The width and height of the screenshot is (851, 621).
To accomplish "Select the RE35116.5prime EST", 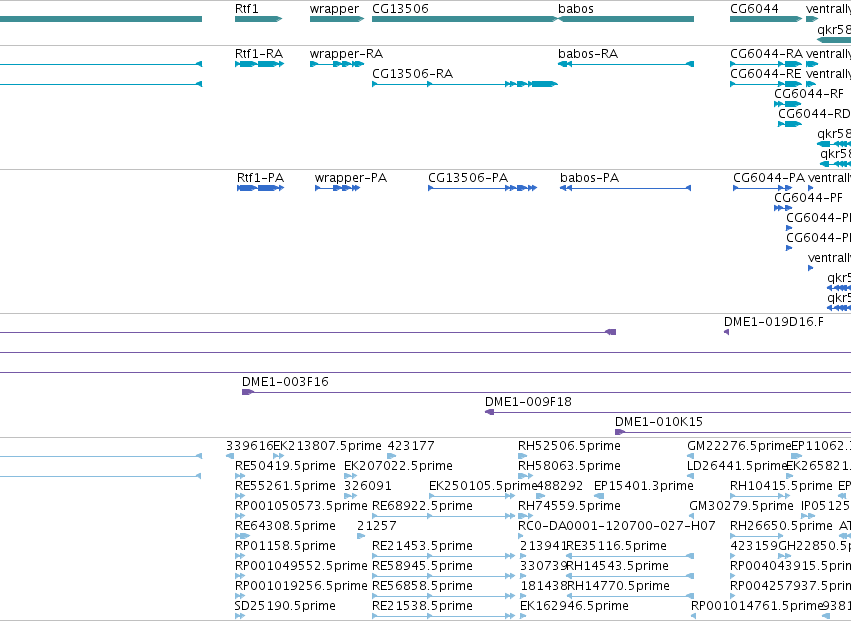I will coord(630,557).
